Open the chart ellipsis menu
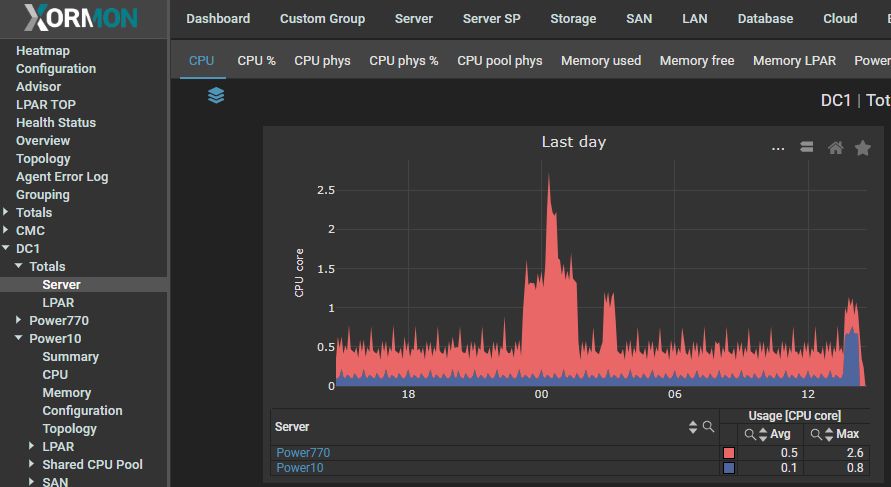This screenshot has height=487, width=891. [778, 148]
